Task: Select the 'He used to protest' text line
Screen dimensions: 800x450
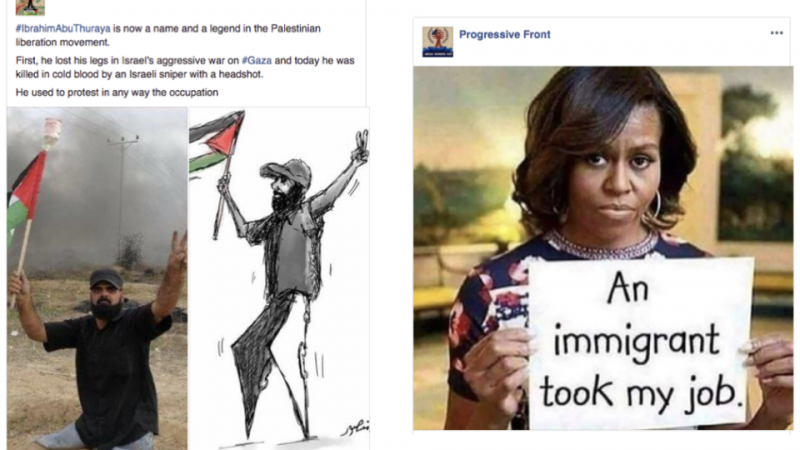Action: coord(117,93)
